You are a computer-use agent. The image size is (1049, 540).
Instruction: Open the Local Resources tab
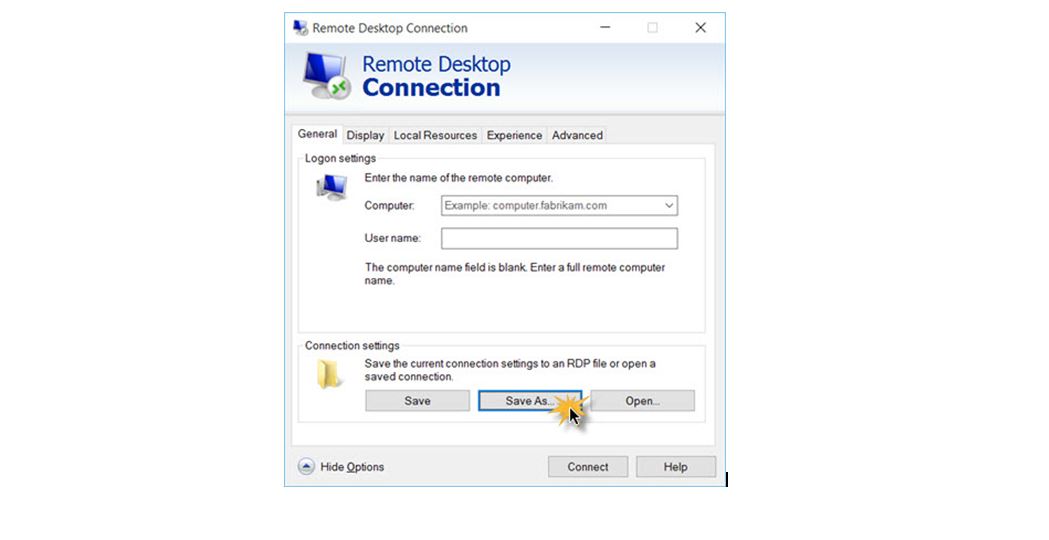[x=435, y=136]
